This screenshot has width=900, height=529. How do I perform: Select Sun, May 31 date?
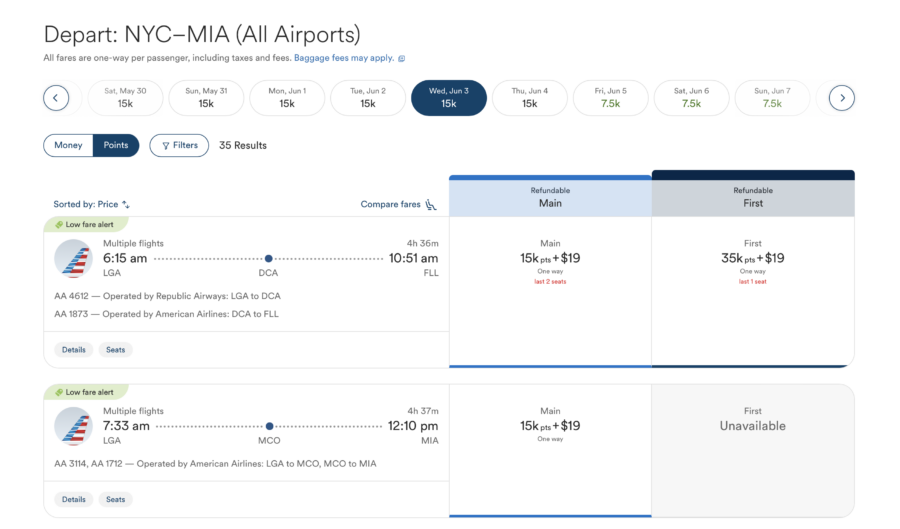coord(206,98)
